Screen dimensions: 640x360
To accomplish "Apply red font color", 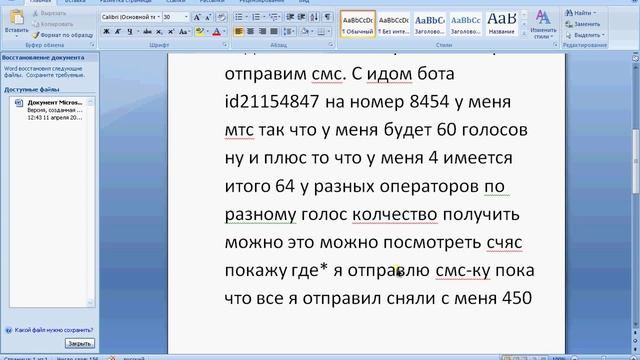I will click(x=216, y=31).
